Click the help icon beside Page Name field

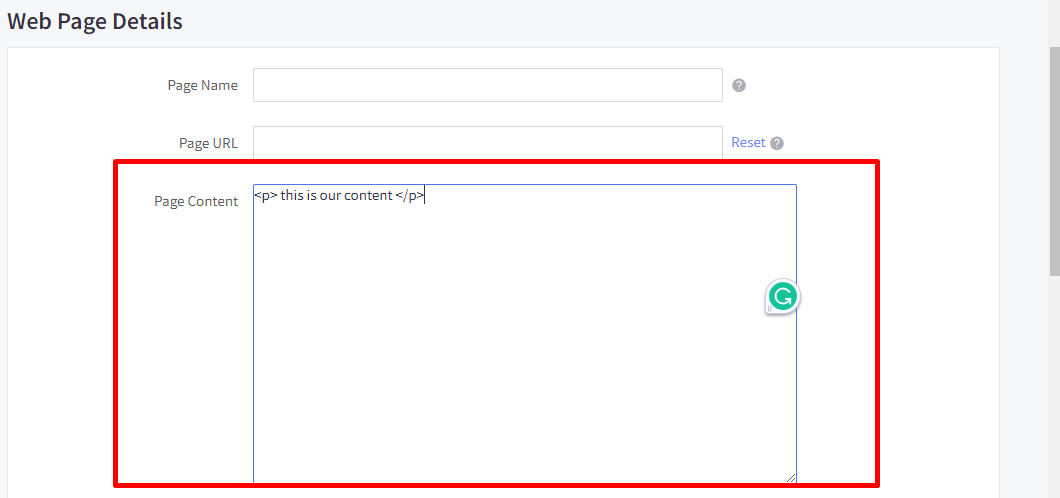coord(739,85)
